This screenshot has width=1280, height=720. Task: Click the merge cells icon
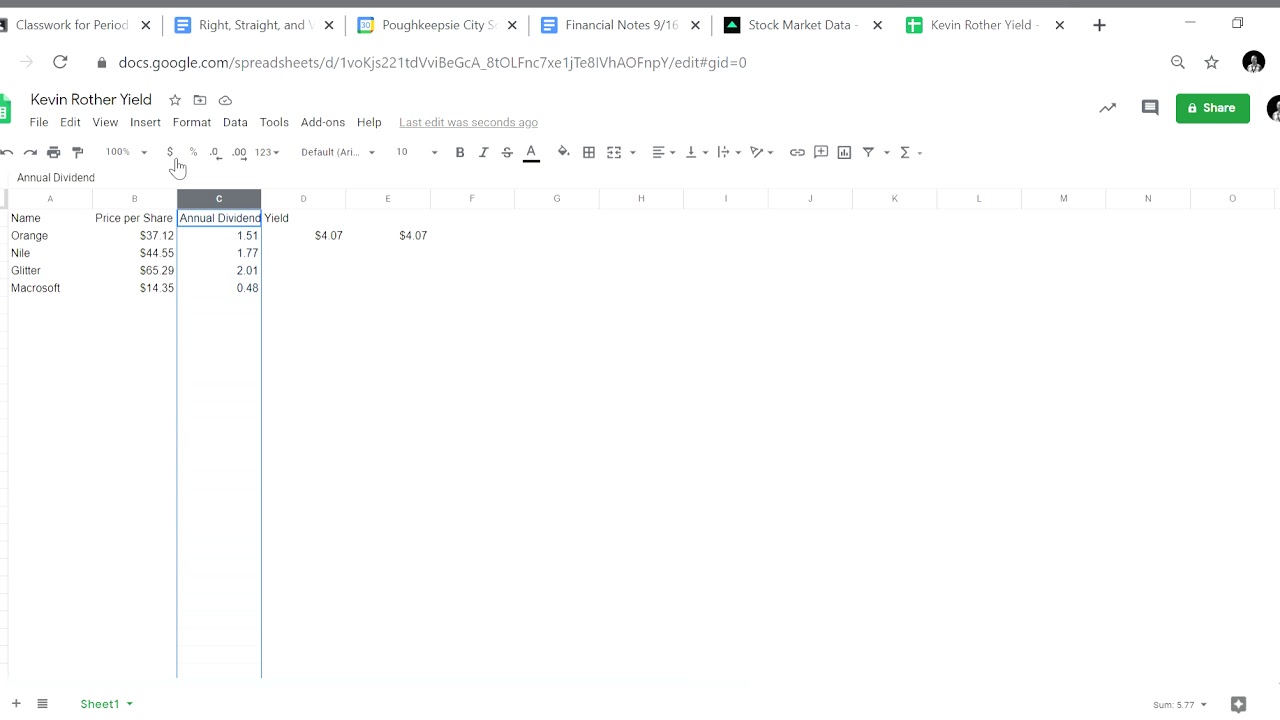pos(614,152)
